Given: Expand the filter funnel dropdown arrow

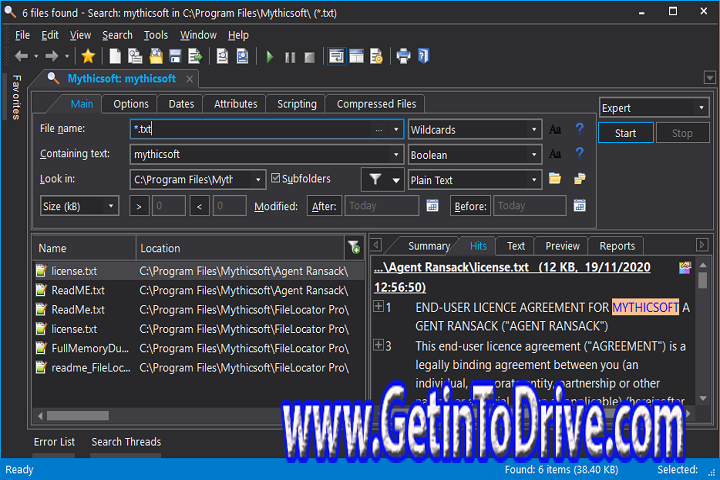Looking at the screenshot, I should point(396,180).
